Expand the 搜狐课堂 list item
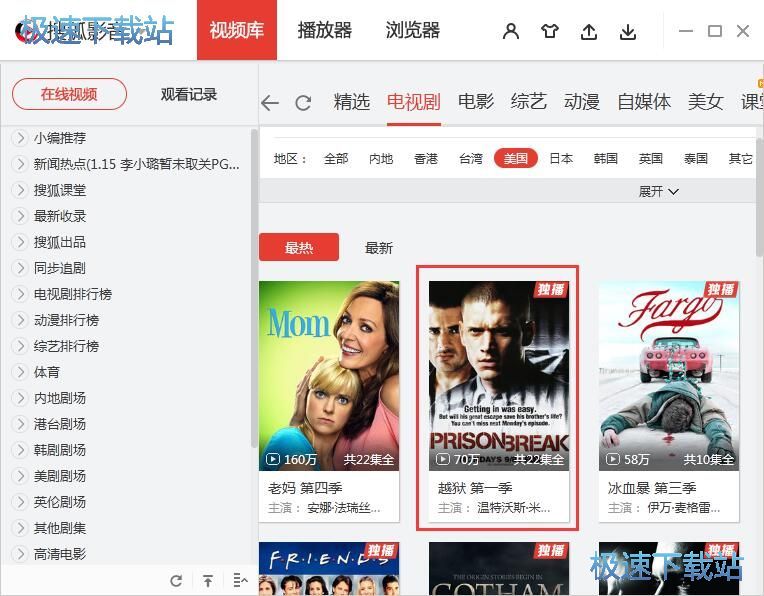764x596 pixels. click(x=19, y=190)
